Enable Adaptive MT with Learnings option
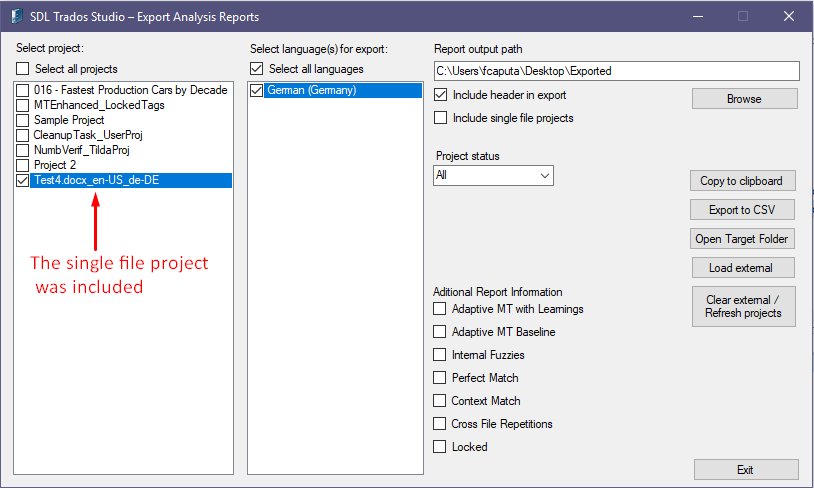The height and width of the screenshot is (488, 814). point(439,309)
